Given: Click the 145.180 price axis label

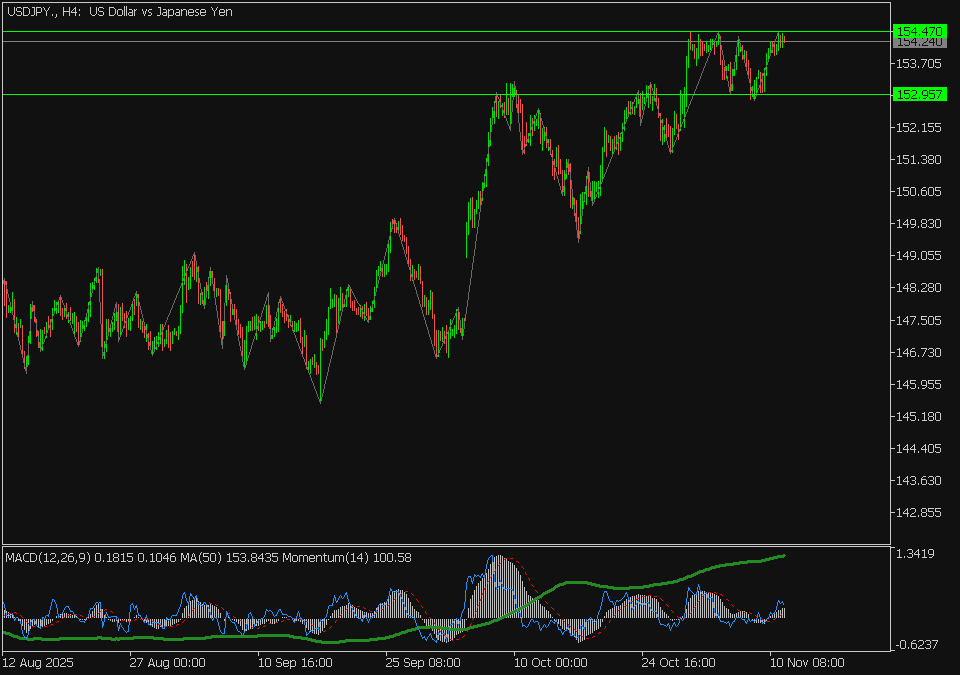Looking at the screenshot, I should [x=918, y=416].
